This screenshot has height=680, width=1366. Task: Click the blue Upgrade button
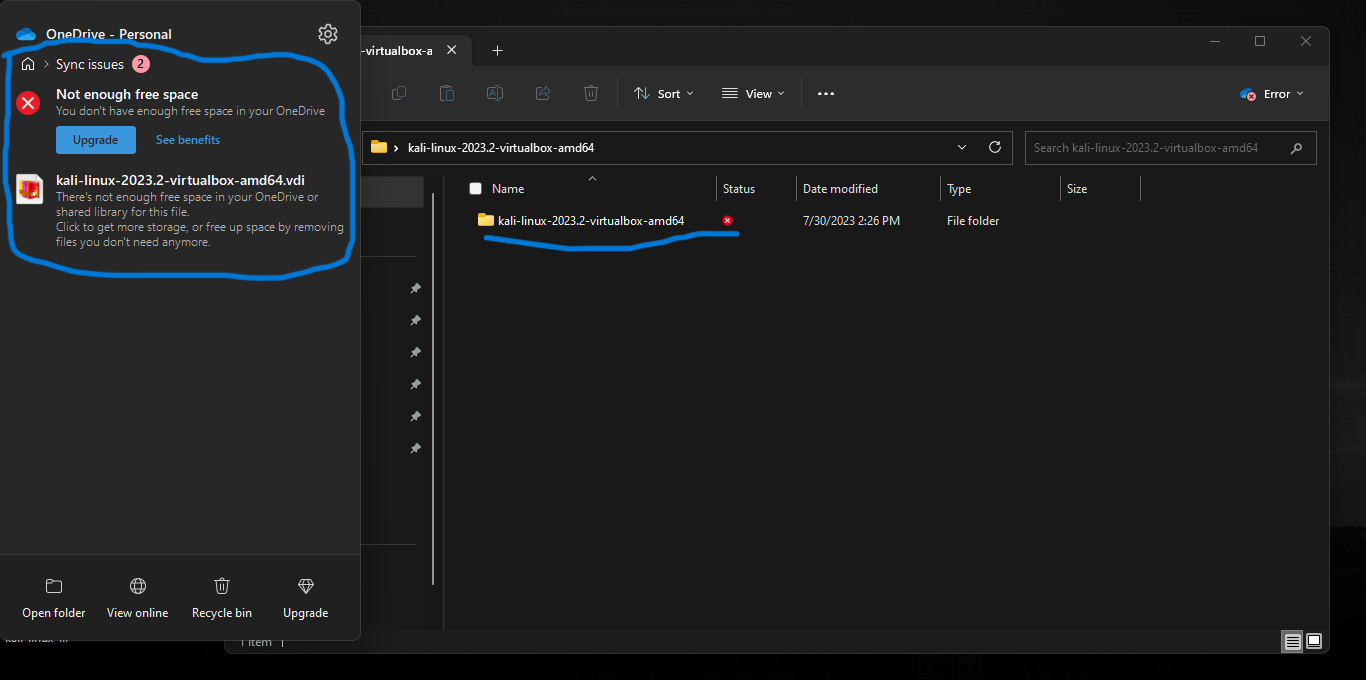pos(96,140)
